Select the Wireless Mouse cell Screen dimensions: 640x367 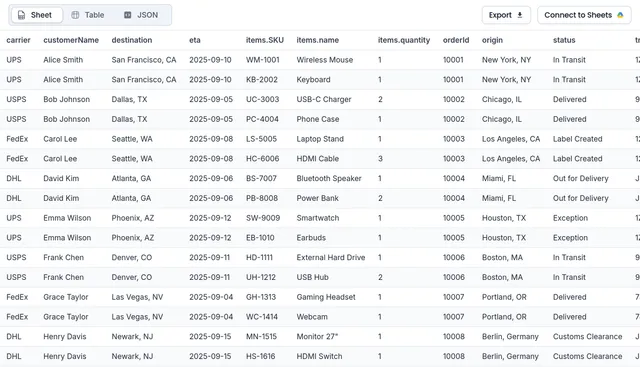(324, 60)
